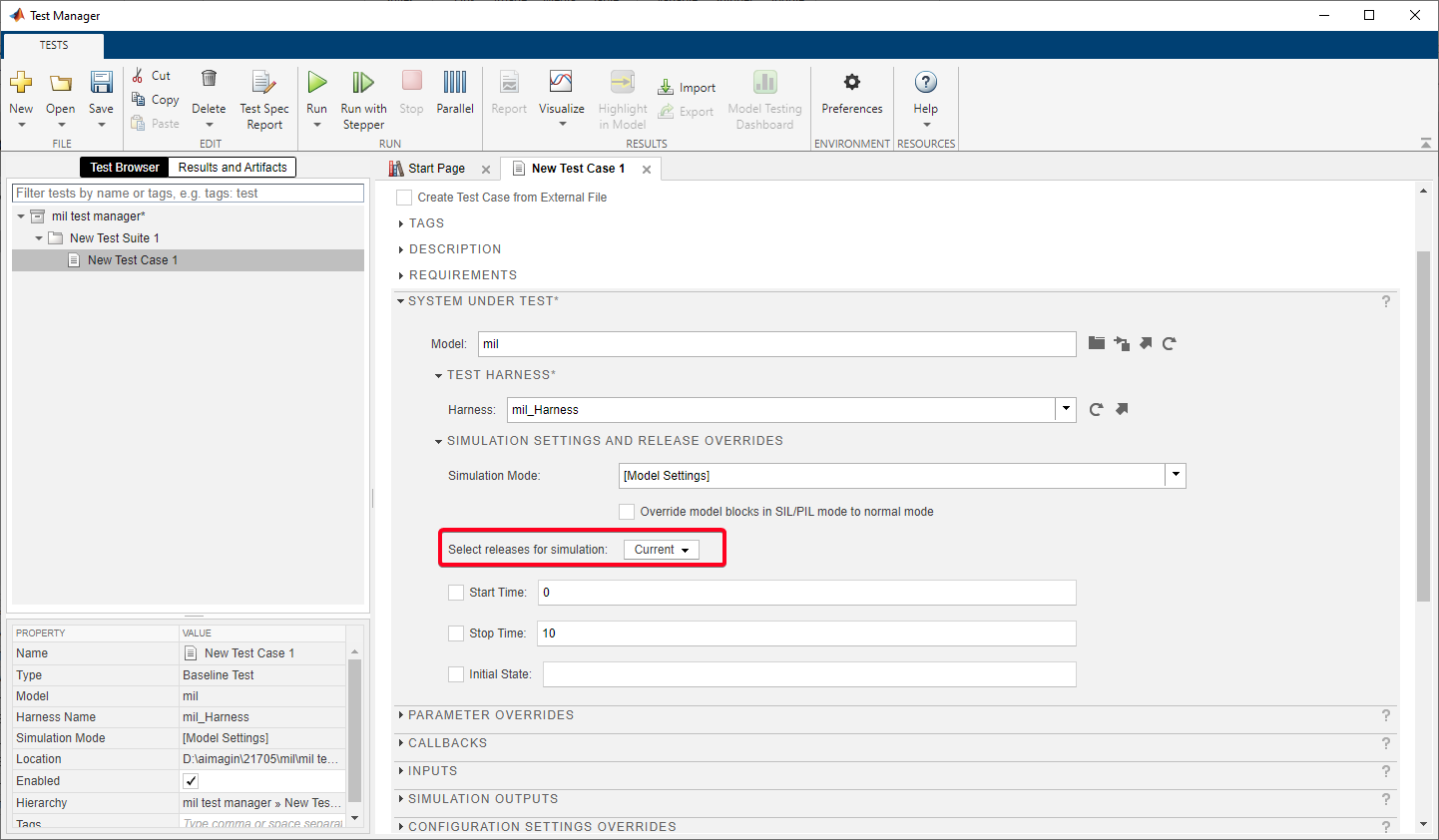Collapse the SYSTEM UNDER TEST section
This screenshot has width=1439, height=840.
401,301
